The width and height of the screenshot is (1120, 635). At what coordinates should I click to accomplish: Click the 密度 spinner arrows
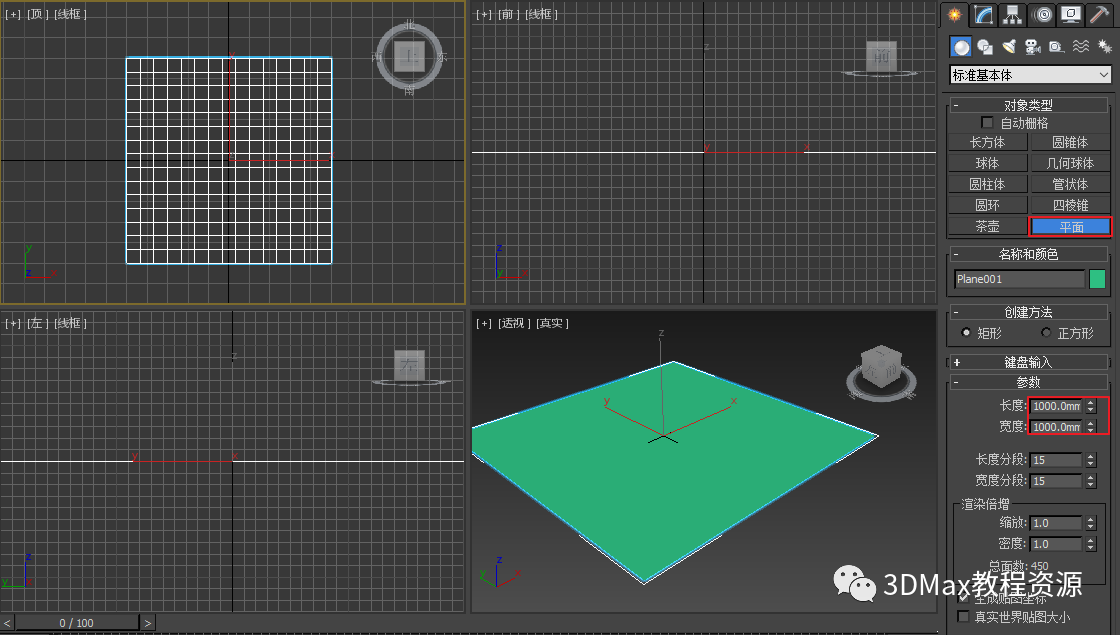[x=1091, y=544]
